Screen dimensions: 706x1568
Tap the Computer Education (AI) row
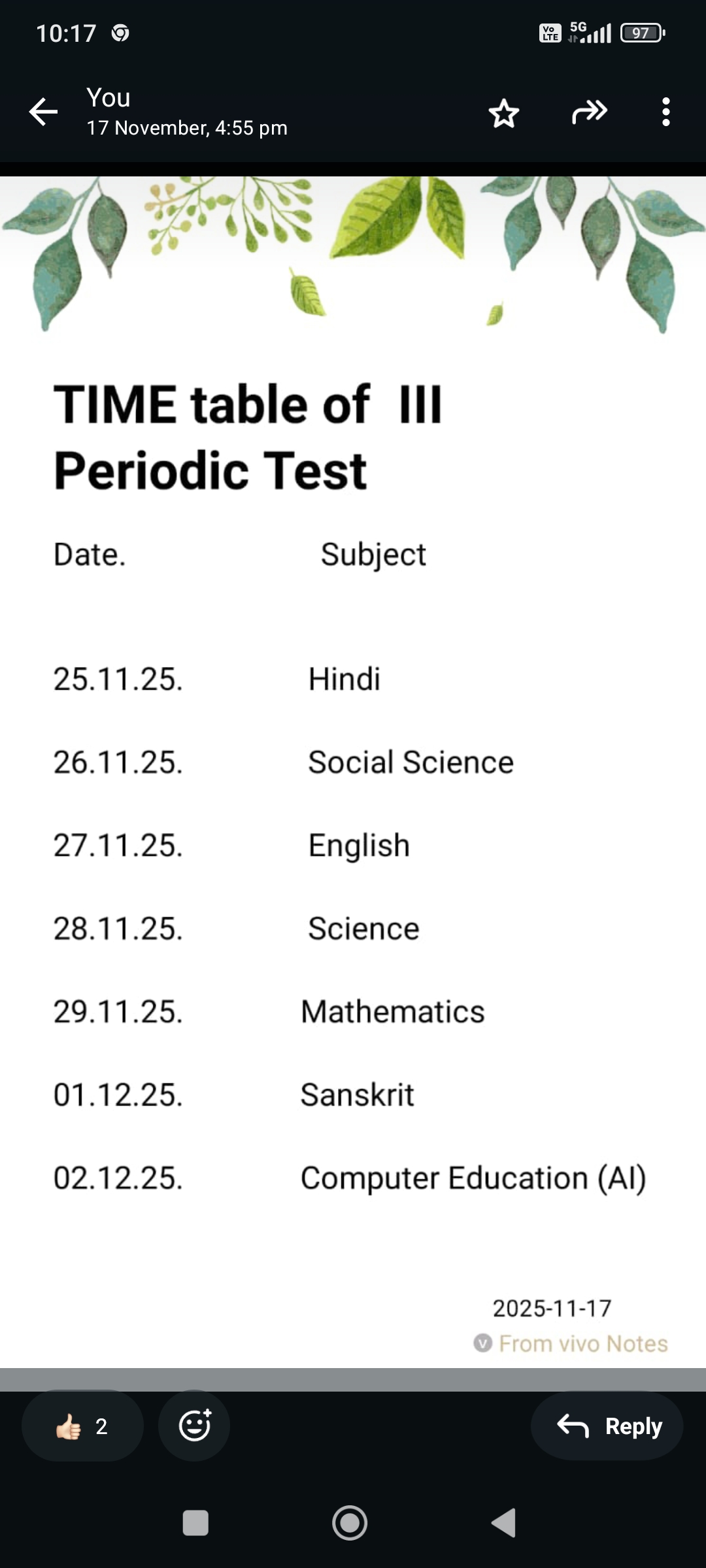click(473, 1179)
